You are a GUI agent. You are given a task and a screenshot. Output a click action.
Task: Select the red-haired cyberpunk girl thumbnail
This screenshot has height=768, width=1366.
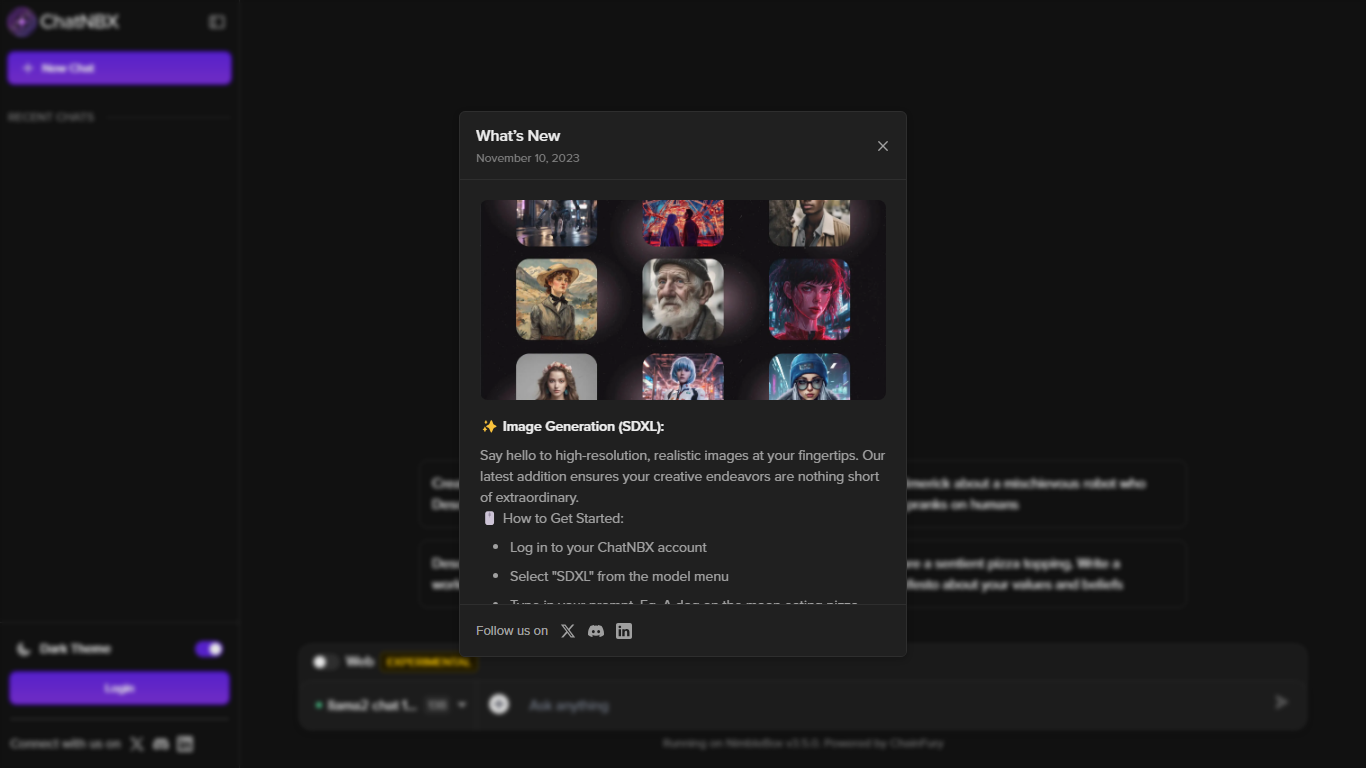click(809, 300)
